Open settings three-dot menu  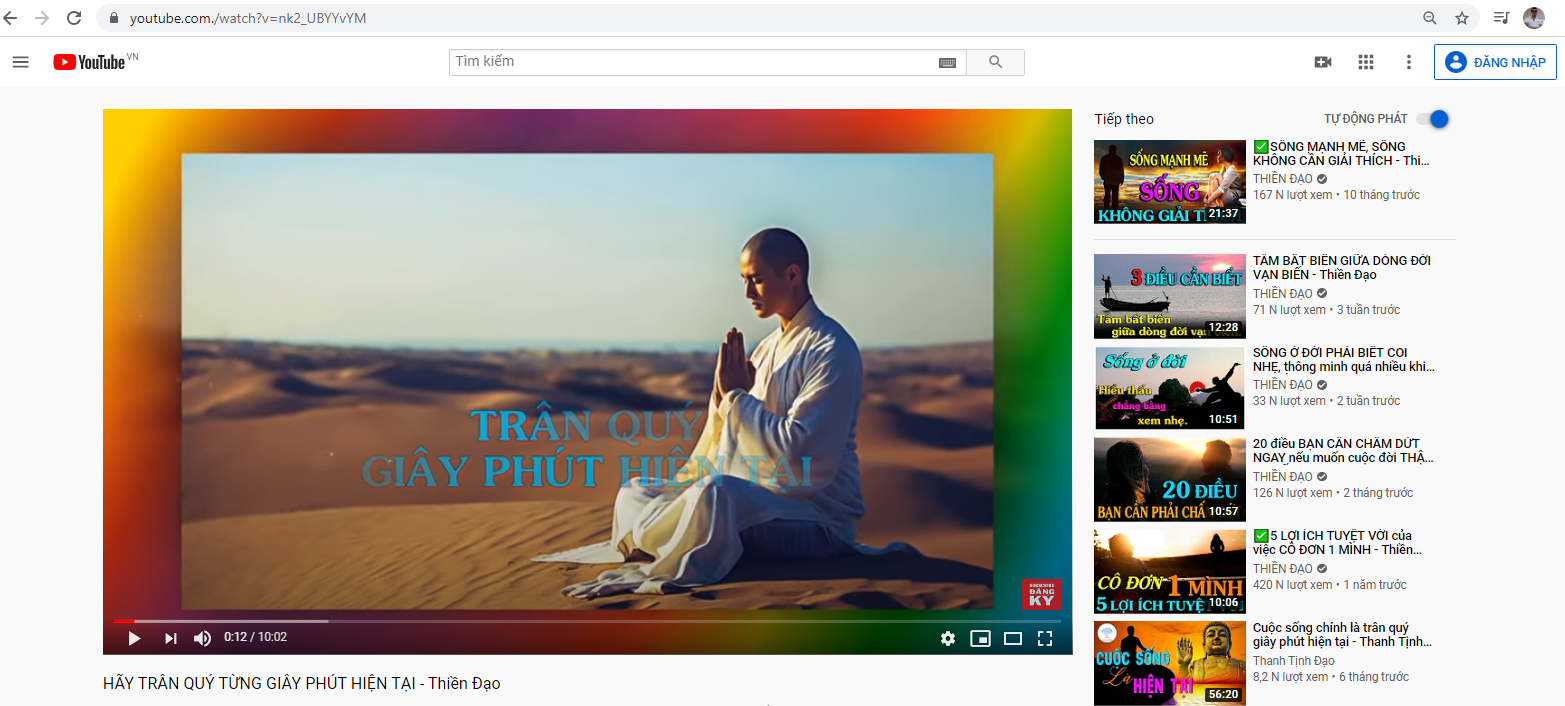click(1409, 62)
